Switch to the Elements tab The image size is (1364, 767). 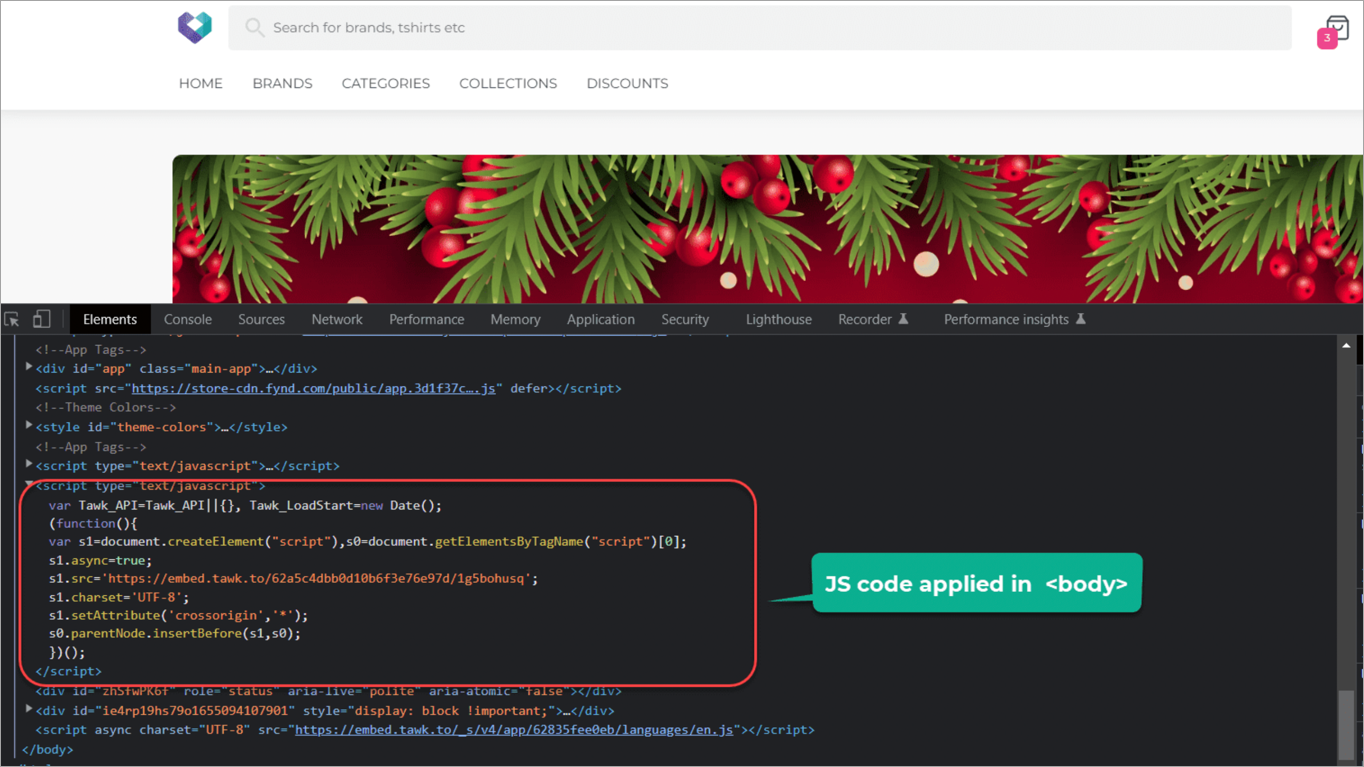click(110, 319)
